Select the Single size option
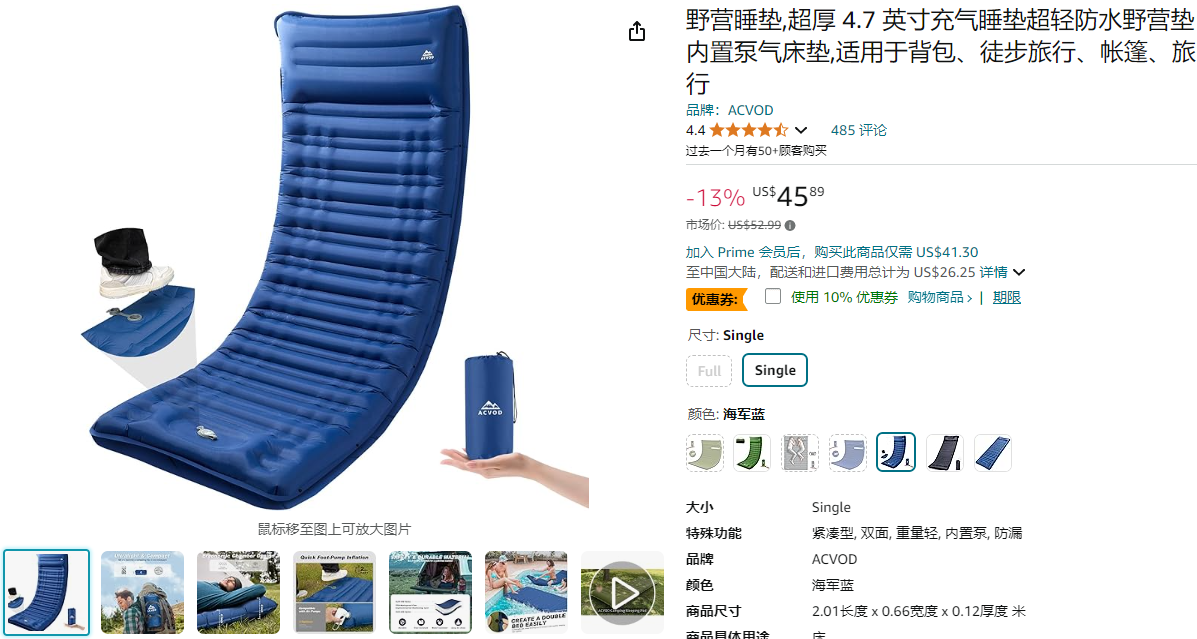Image resolution: width=1197 pixels, height=639 pixels. 775,370
